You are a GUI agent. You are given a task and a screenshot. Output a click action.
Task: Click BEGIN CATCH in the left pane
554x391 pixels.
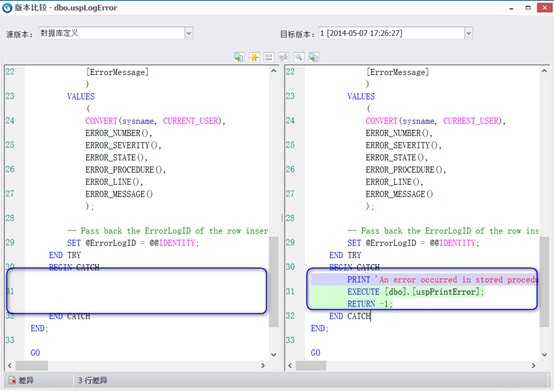coord(74,267)
